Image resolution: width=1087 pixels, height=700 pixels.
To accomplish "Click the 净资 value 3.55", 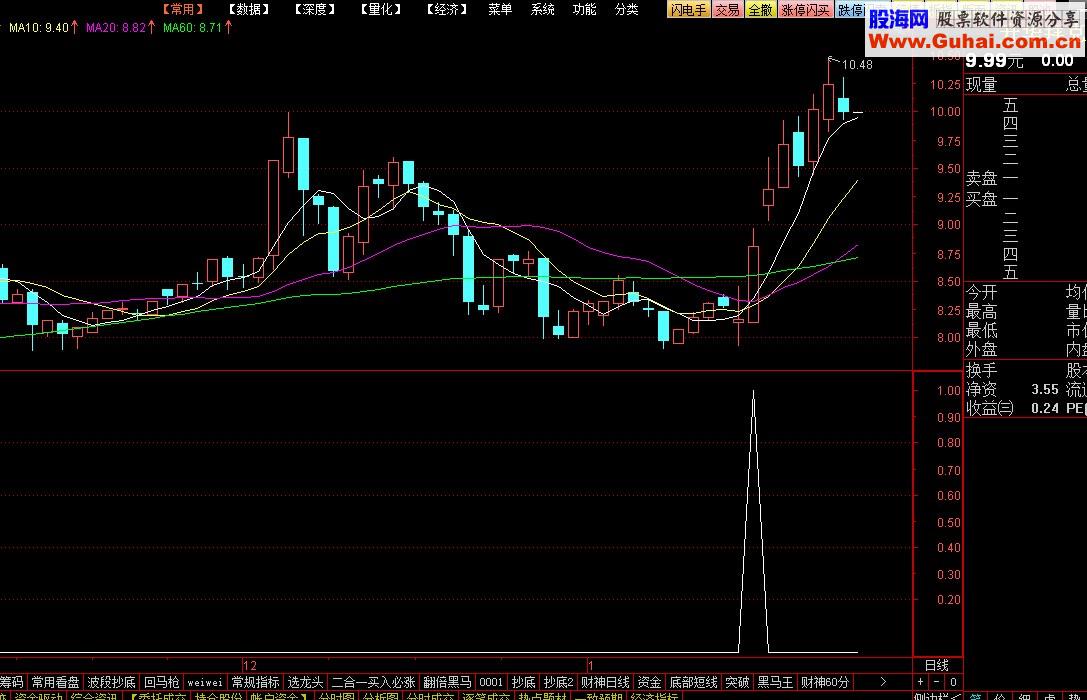I will pyautogui.click(x=1045, y=390).
